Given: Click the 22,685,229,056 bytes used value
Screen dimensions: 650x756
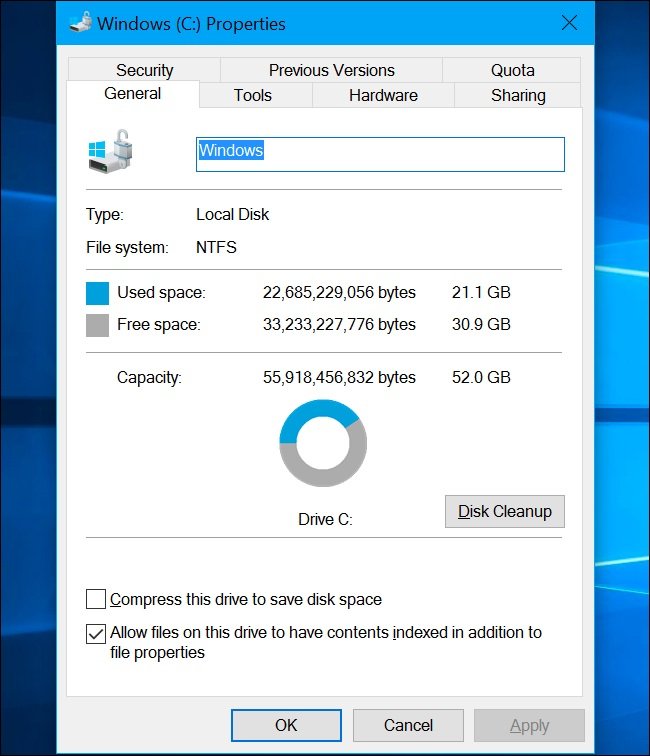Looking at the screenshot, I should pos(339,292).
